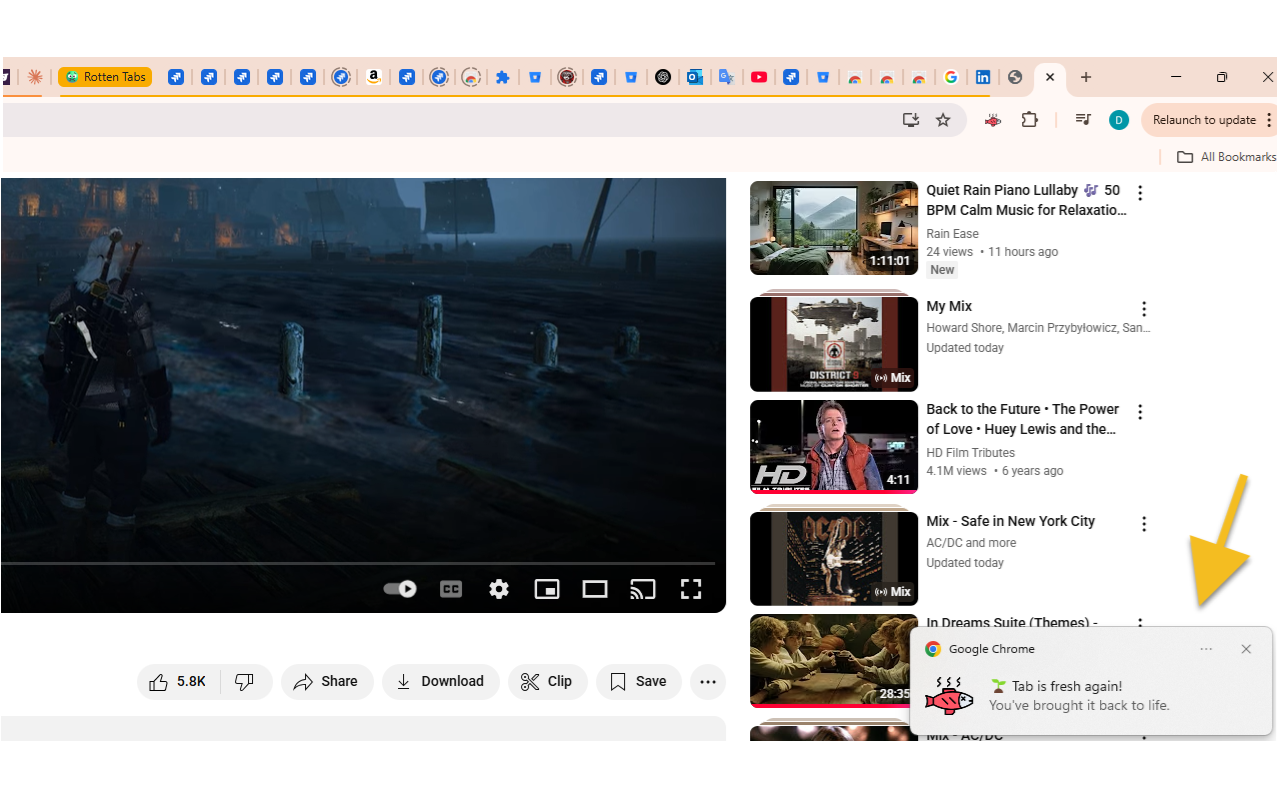Click the "24 views" text
The width and height of the screenshot is (1280, 800).
tap(949, 252)
